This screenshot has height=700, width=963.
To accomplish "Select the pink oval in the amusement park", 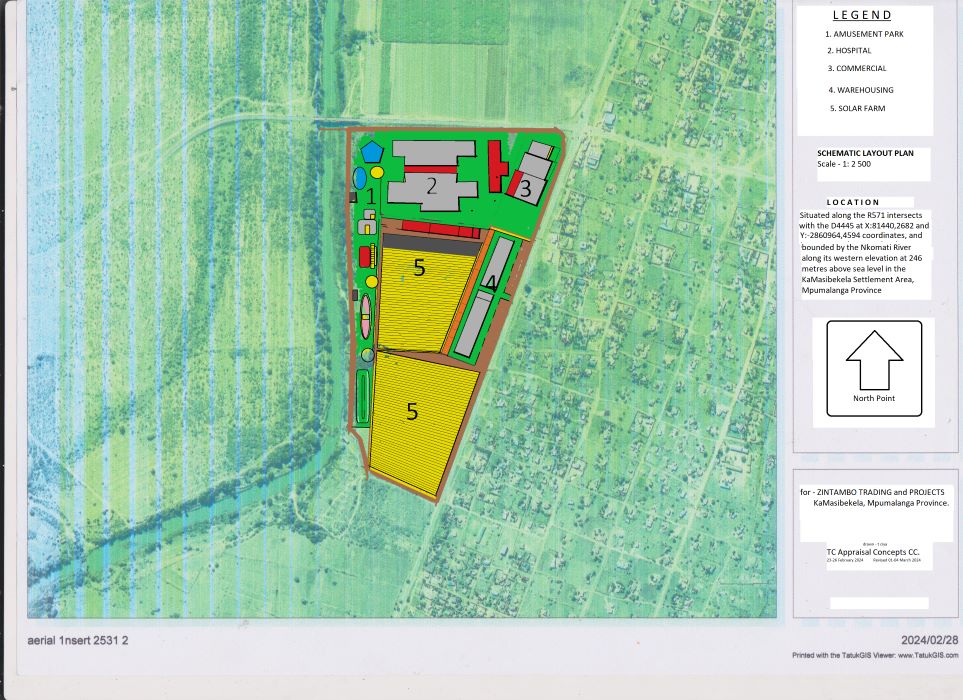I will coord(367,315).
